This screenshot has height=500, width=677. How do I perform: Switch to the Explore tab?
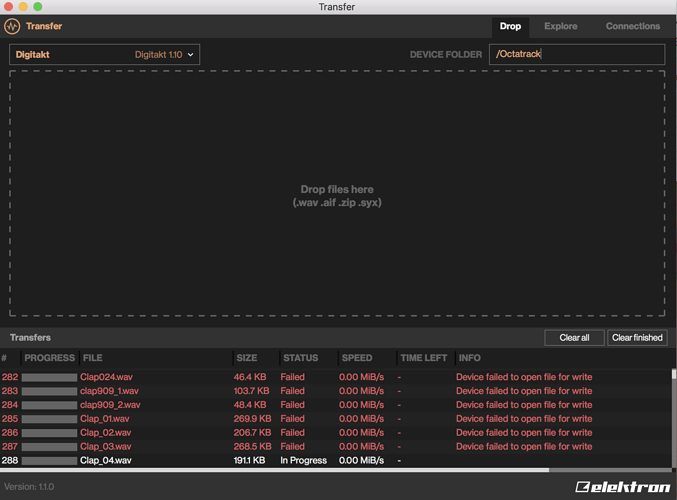pyautogui.click(x=560, y=27)
